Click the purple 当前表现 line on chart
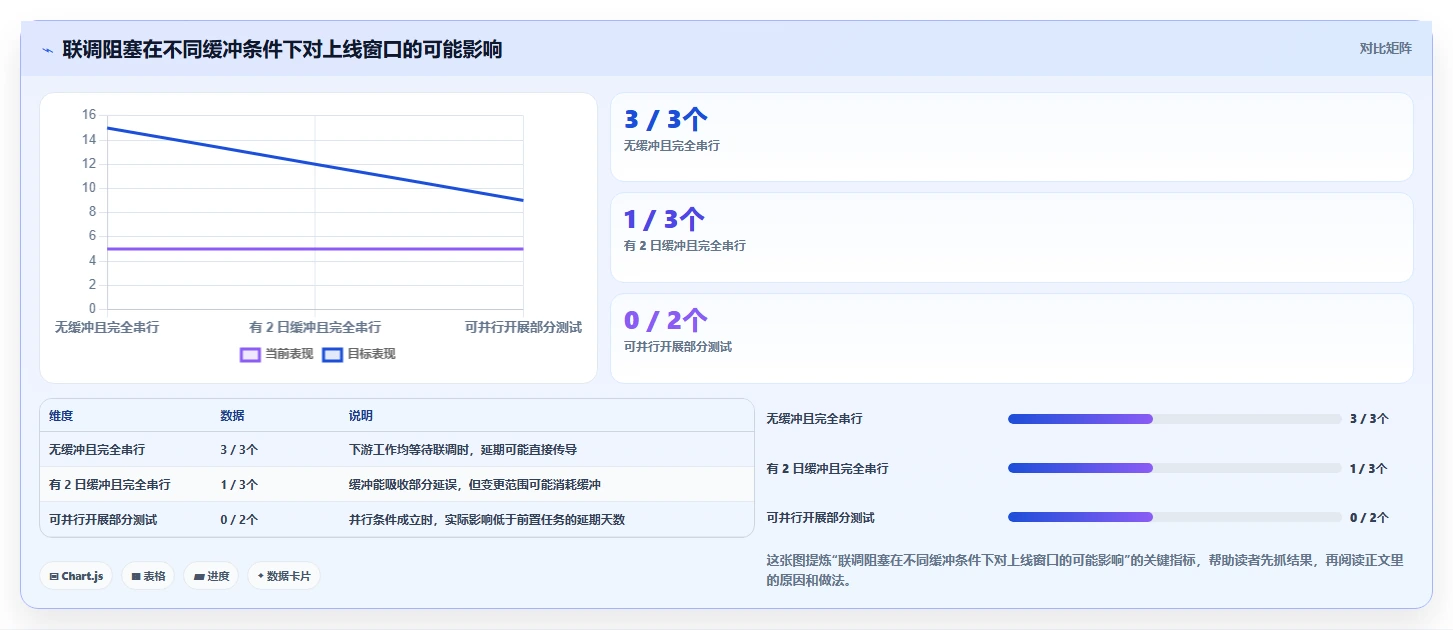Viewport: 1453px width, 630px height. pos(315,249)
